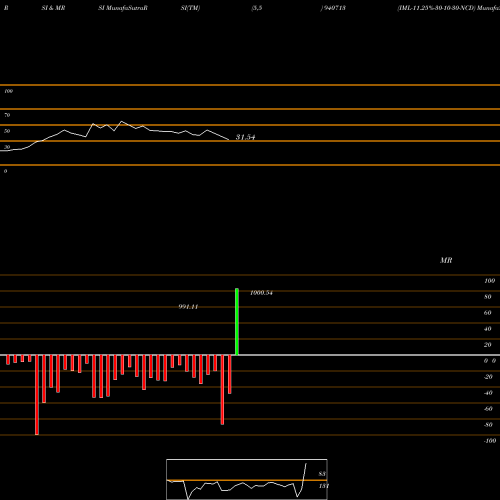
Task: Click the price label 991.11
Action: (x=188, y=307)
